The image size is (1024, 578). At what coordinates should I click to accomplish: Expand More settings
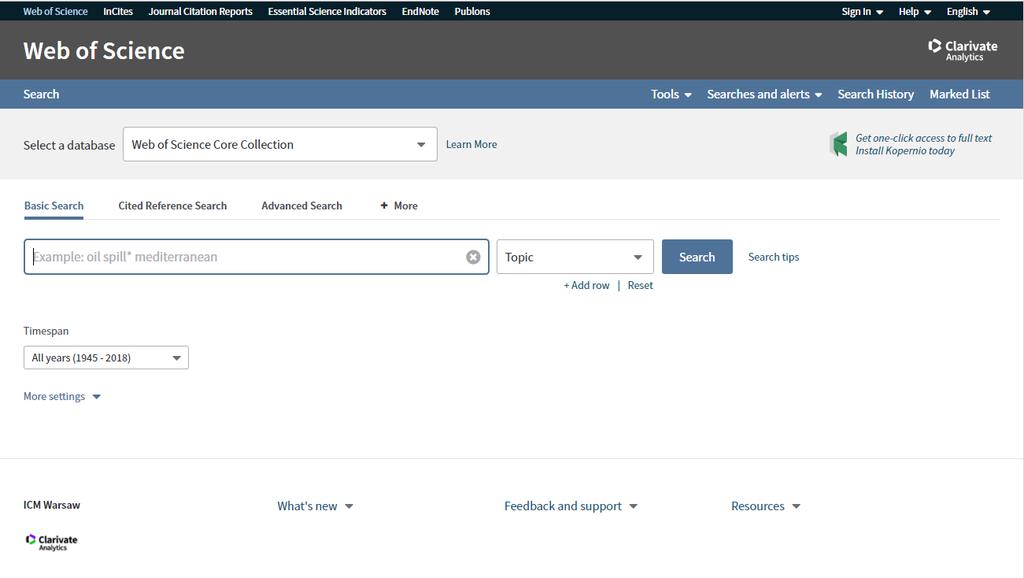pyautogui.click(x=62, y=396)
